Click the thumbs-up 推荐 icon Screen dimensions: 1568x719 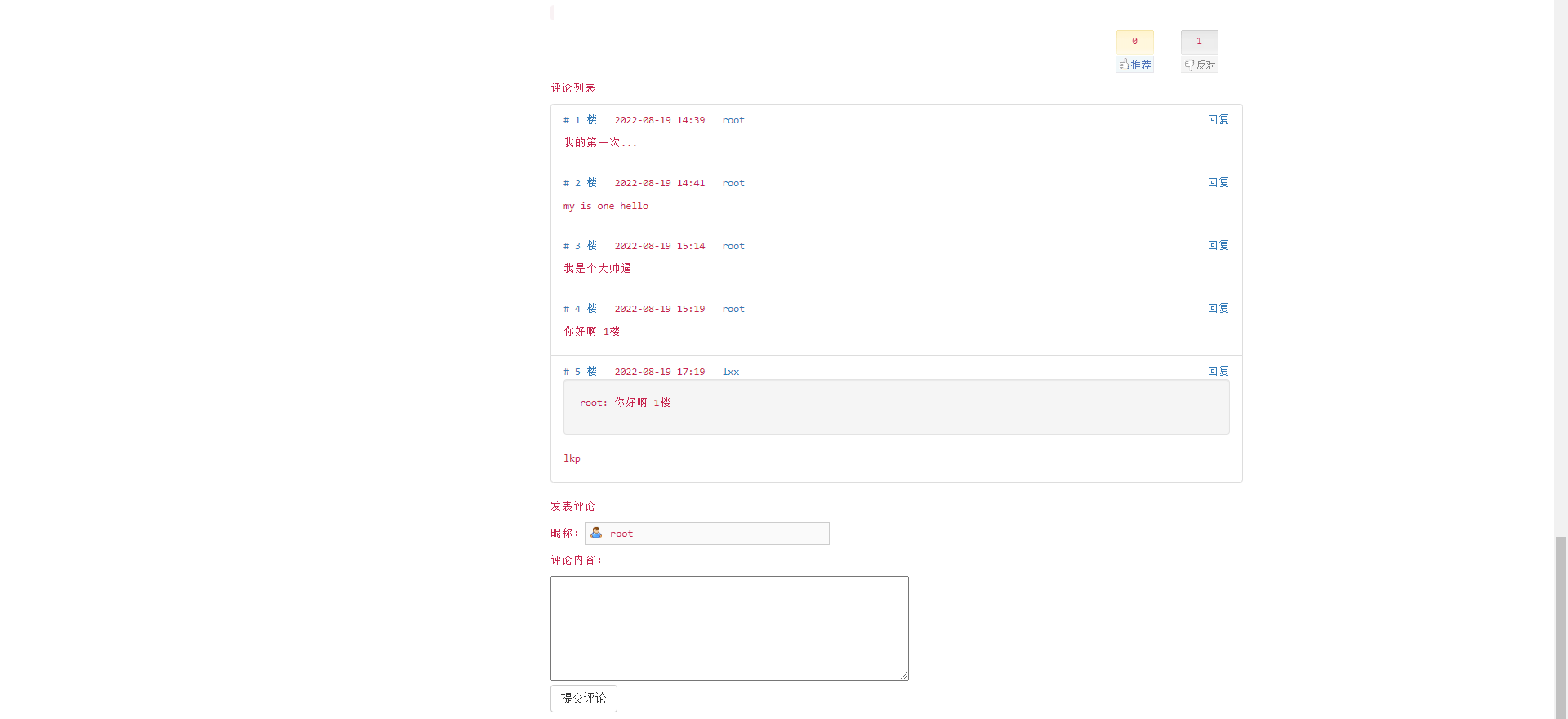click(1125, 65)
